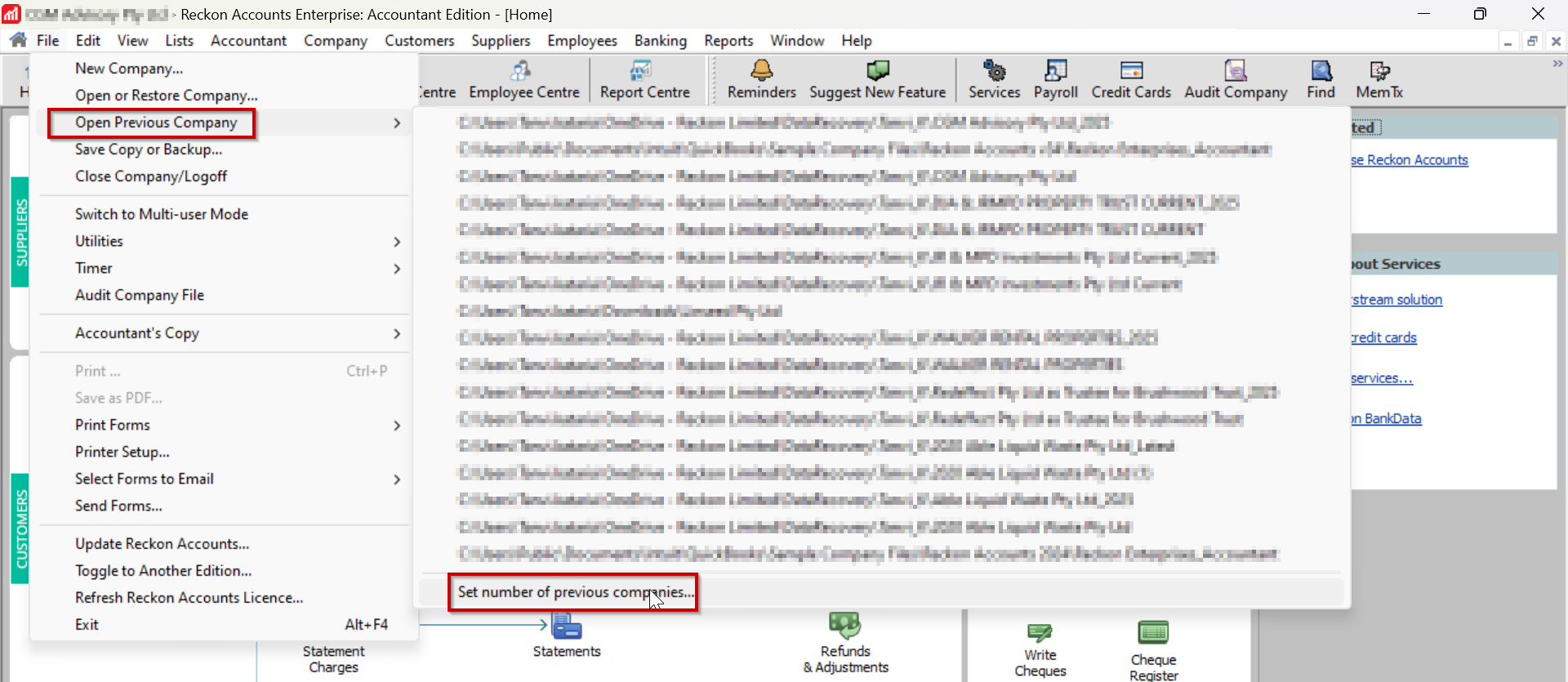Launch Audit Company from the toolbar

[1236, 80]
